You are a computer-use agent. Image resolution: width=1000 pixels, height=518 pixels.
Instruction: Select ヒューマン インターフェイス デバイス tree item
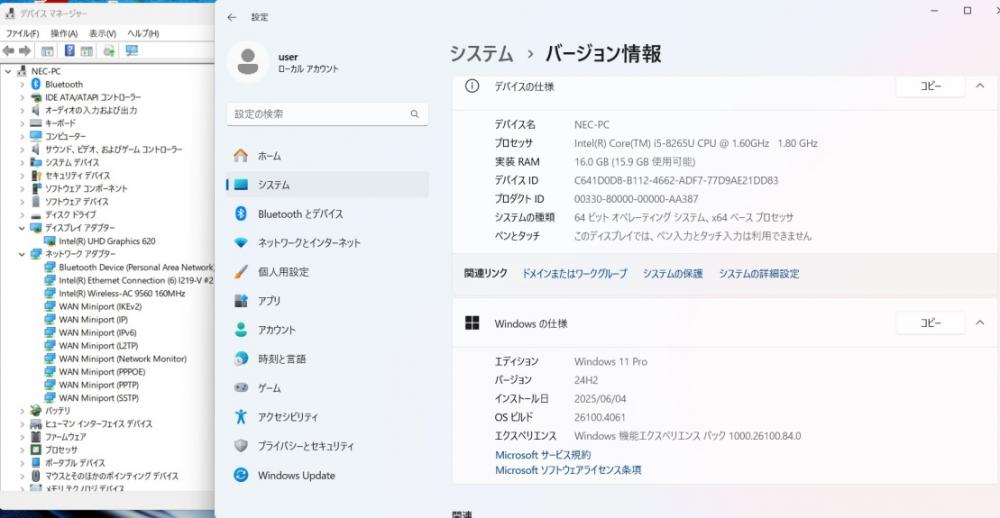pyautogui.click(x=98, y=424)
